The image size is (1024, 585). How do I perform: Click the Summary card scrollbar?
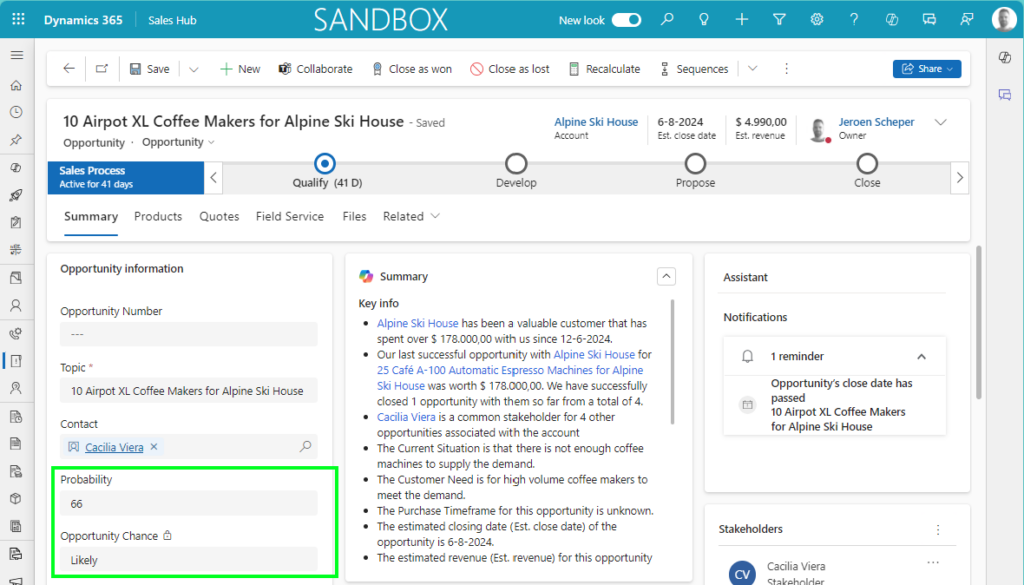click(672, 362)
